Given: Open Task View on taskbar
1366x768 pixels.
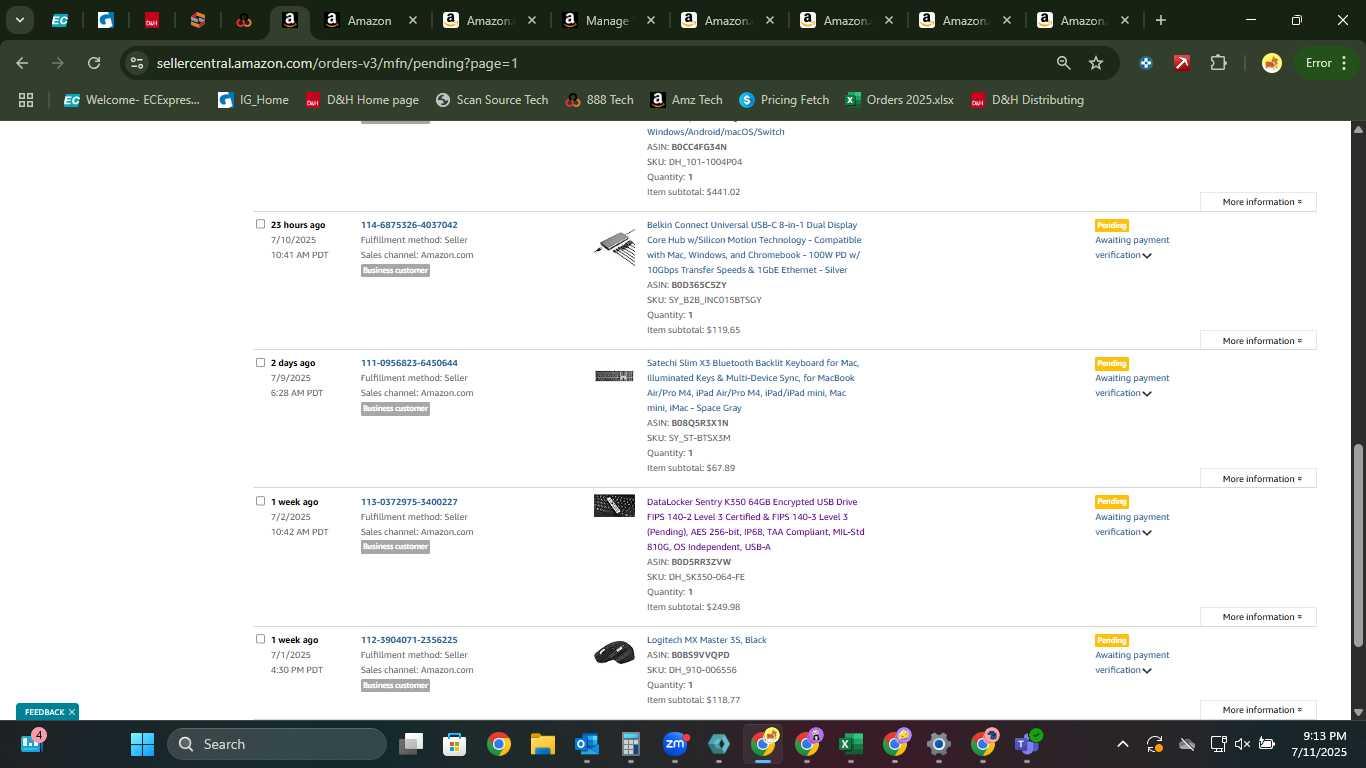Looking at the screenshot, I should pyautogui.click(x=411, y=744).
